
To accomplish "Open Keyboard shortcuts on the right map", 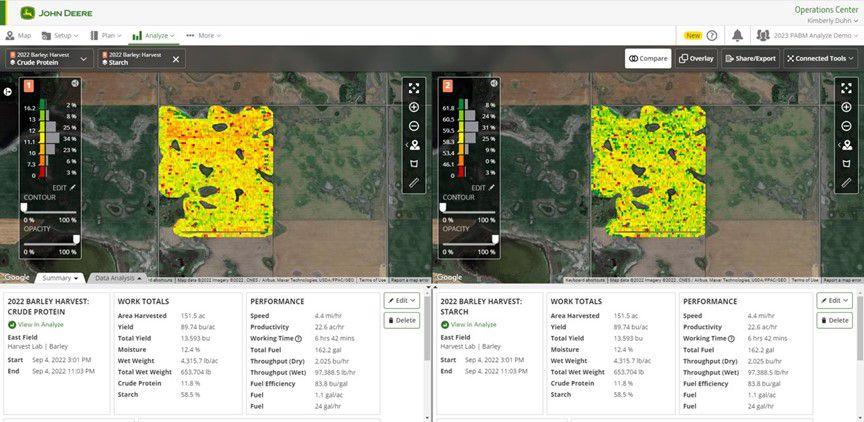I will [x=586, y=280].
